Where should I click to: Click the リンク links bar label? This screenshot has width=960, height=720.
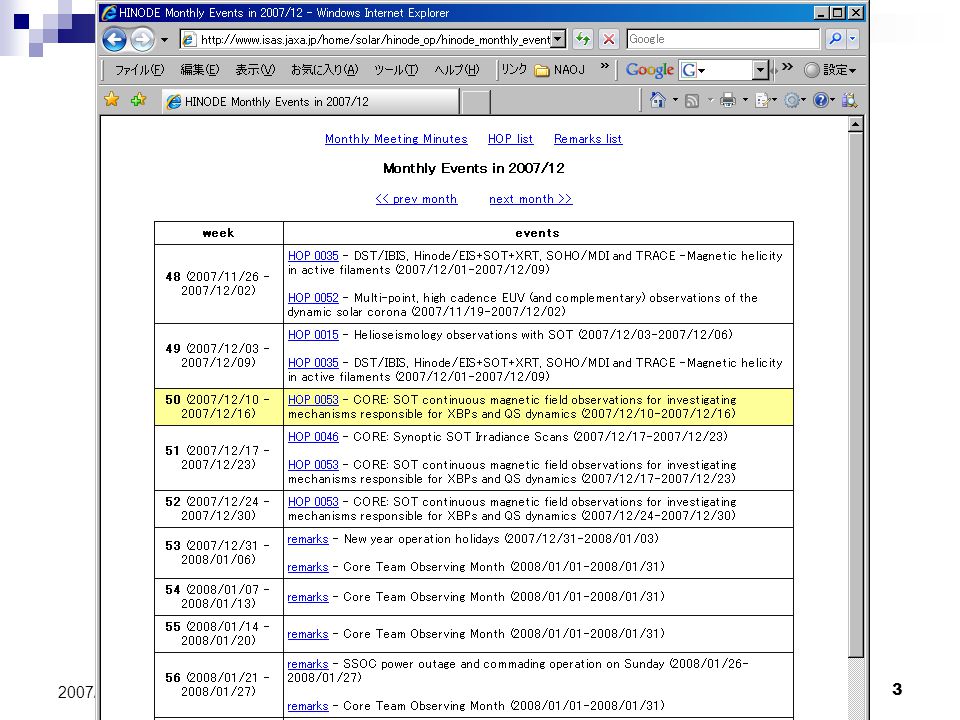(x=513, y=69)
